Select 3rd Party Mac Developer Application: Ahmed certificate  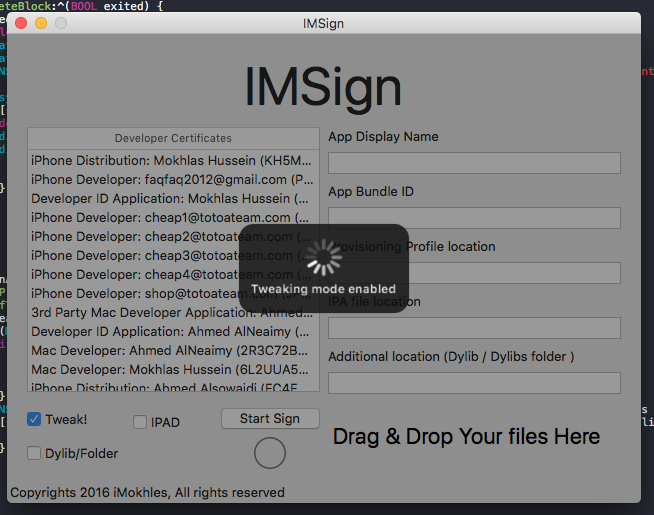(x=174, y=312)
